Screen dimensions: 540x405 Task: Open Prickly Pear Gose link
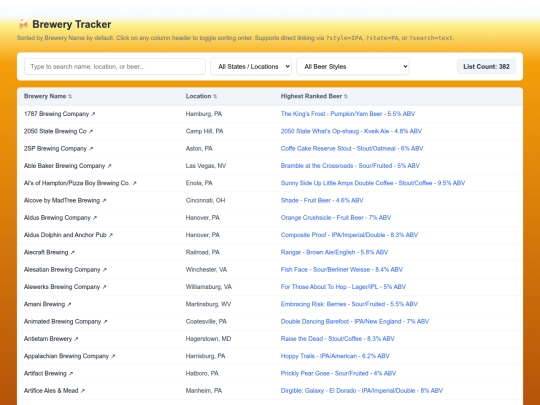click(339, 373)
